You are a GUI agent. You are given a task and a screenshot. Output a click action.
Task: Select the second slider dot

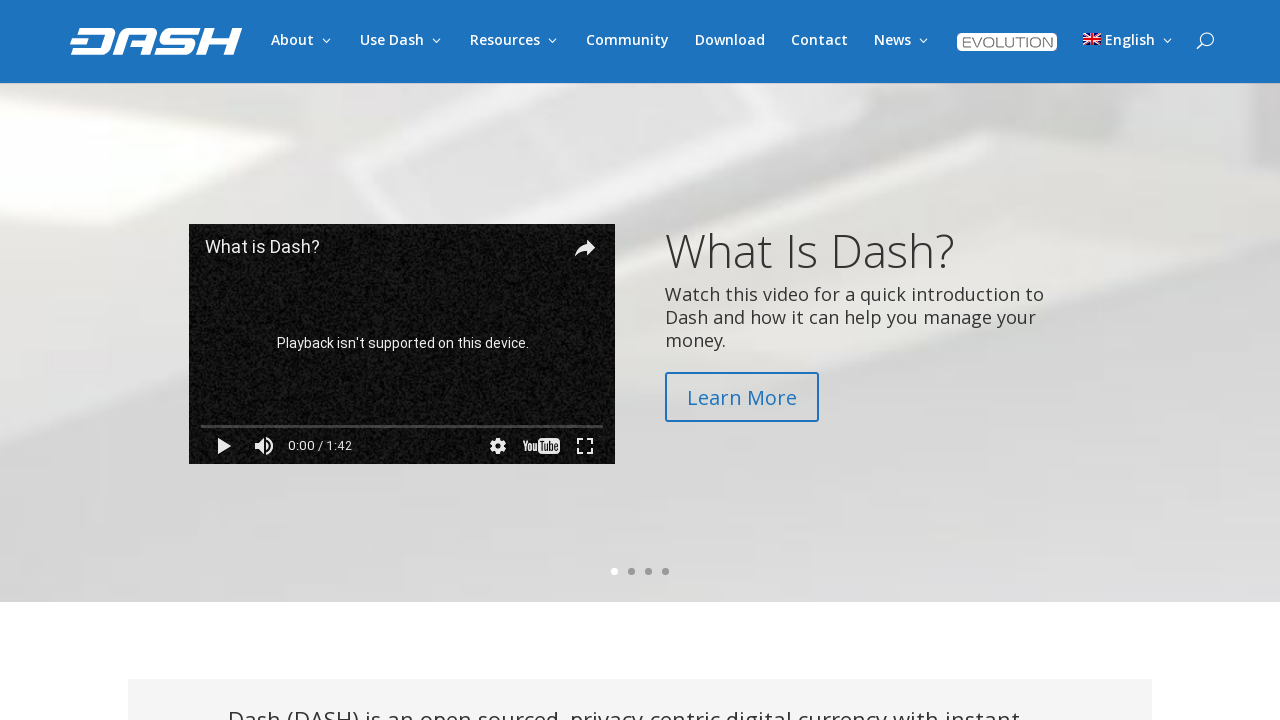[632, 572]
